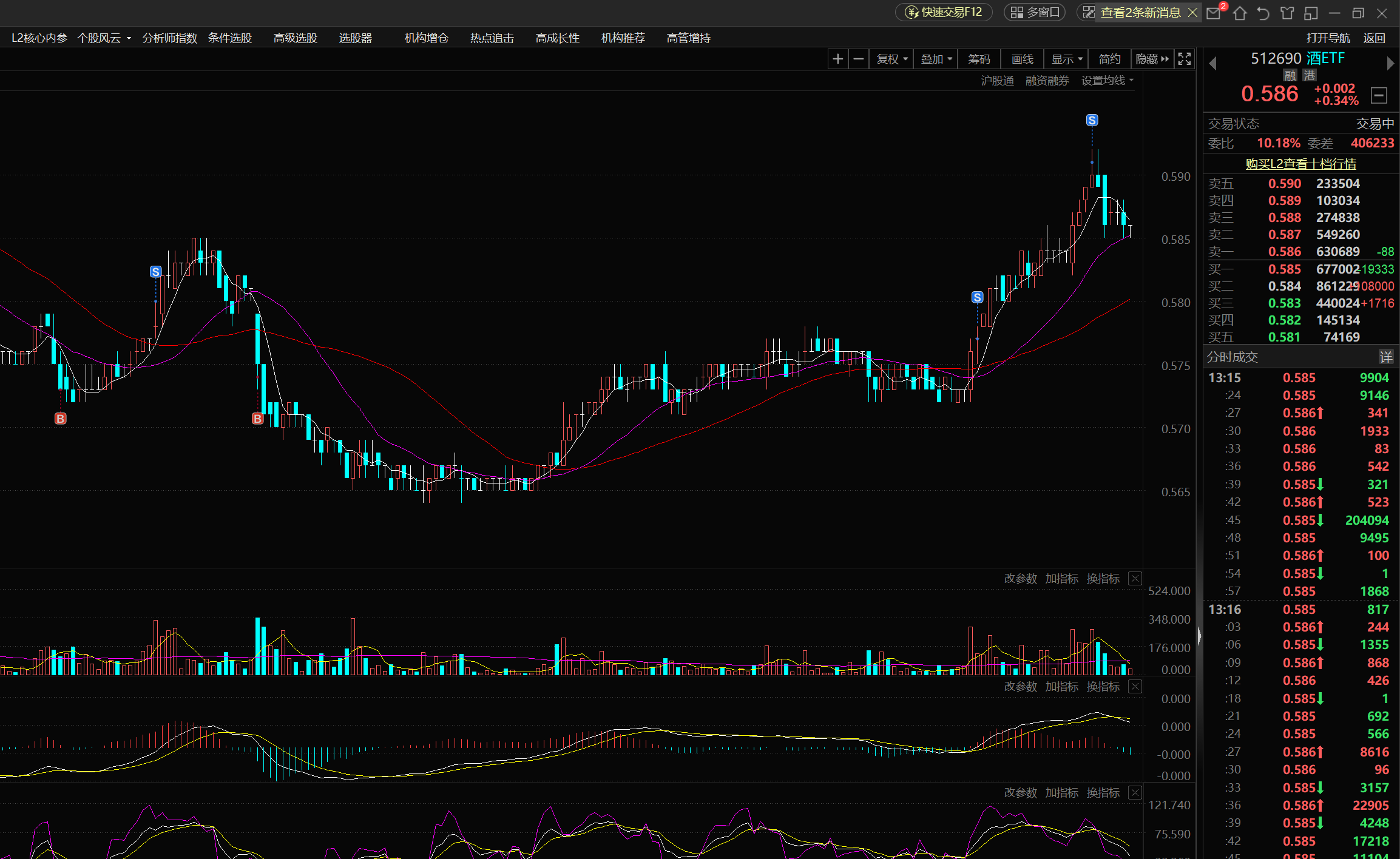
Task: Open 条件选股 menu item
Action: pos(230,38)
